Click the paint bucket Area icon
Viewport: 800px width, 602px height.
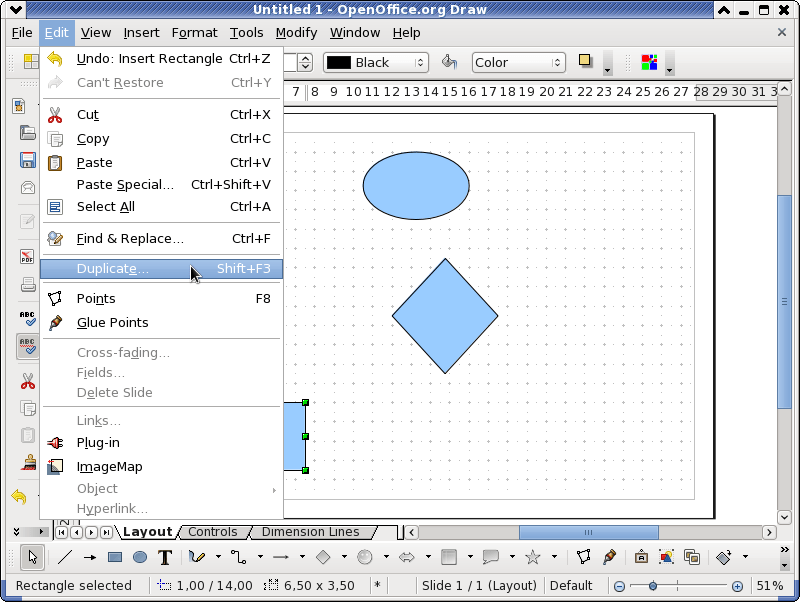tap(449, 62)
